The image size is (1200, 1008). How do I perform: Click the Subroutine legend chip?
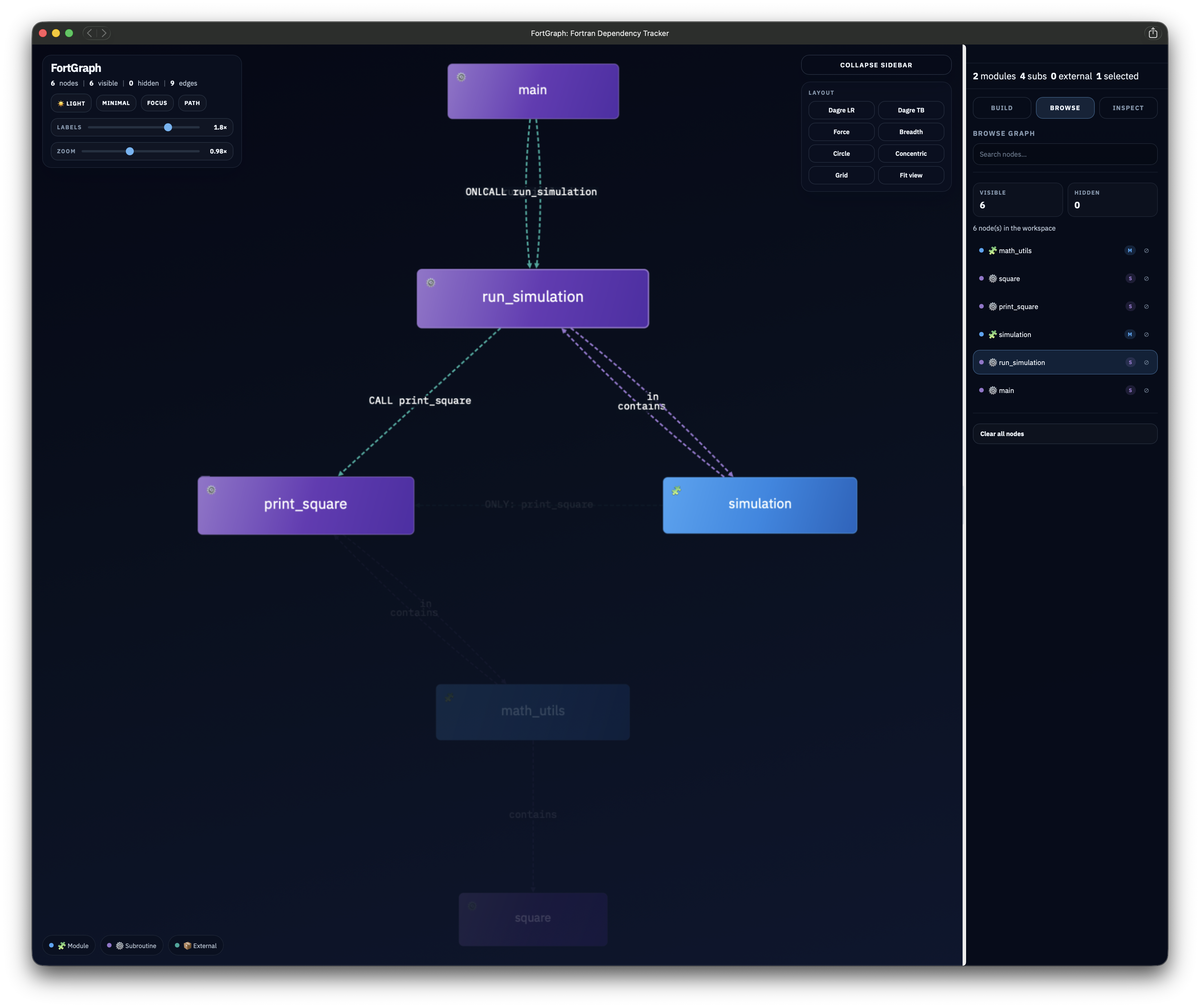point(132,946)
